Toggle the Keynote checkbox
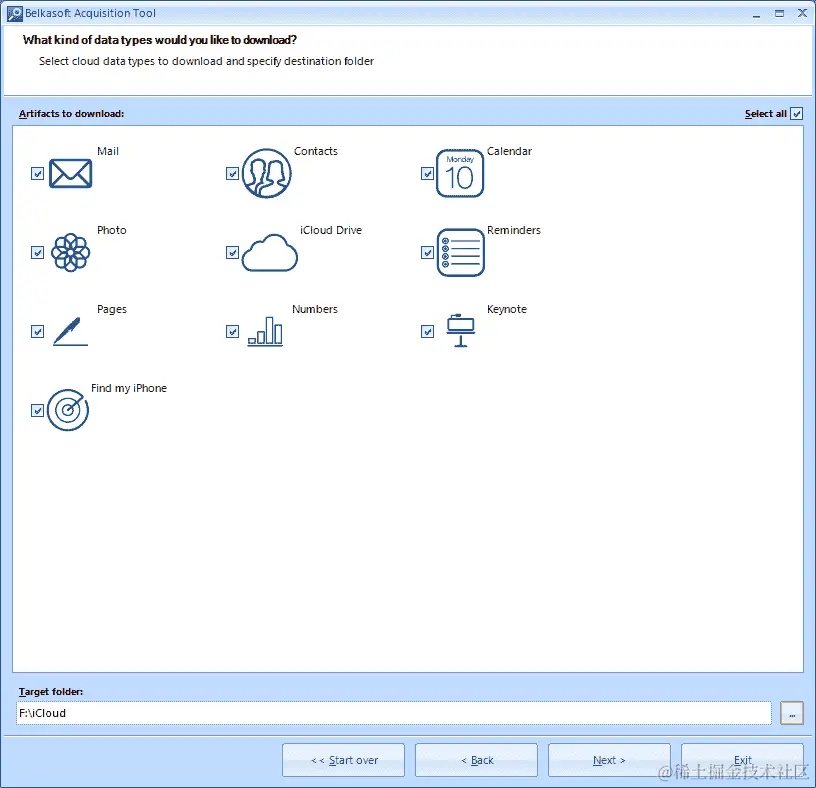The height and width of the screenshot is (788, 816). tap(427, 332)
